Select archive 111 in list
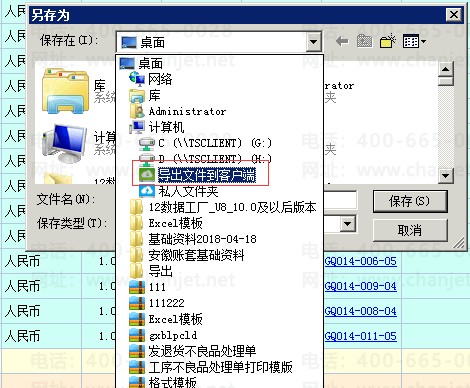The image size is (470, 388). pyautogui.click(x=147, y=287)
